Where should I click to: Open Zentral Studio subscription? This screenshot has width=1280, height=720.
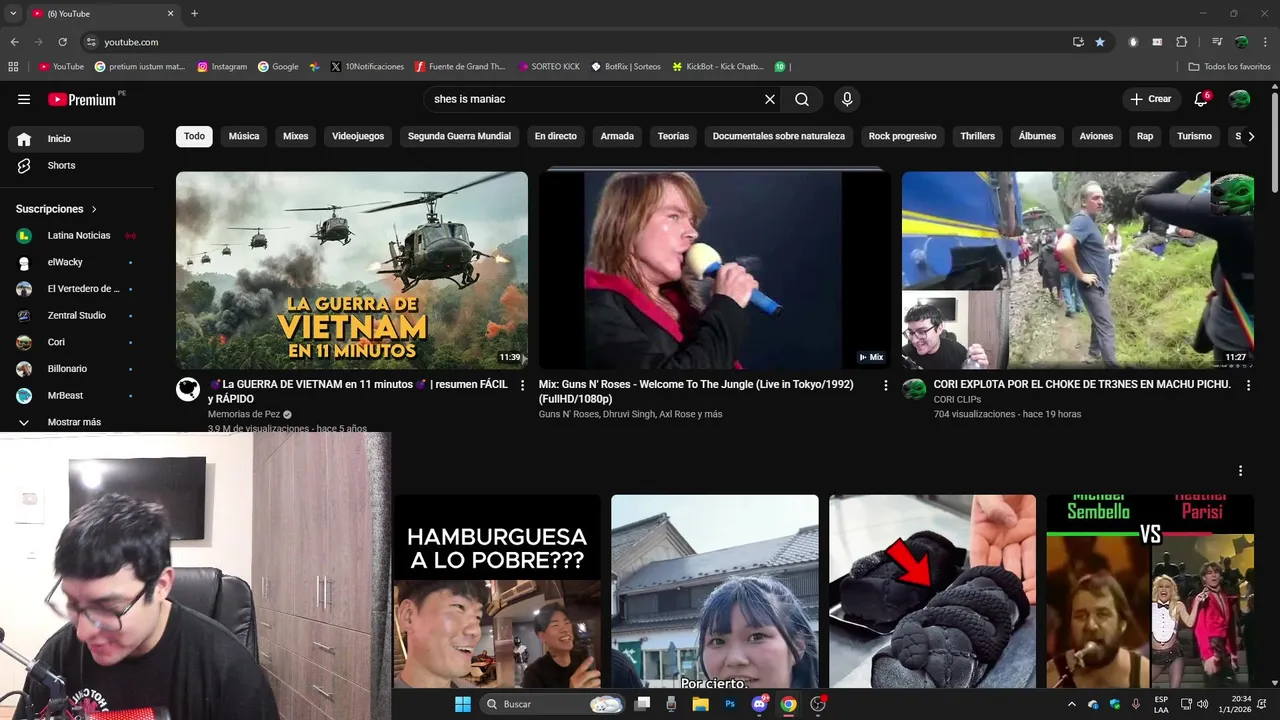[76, 315]
